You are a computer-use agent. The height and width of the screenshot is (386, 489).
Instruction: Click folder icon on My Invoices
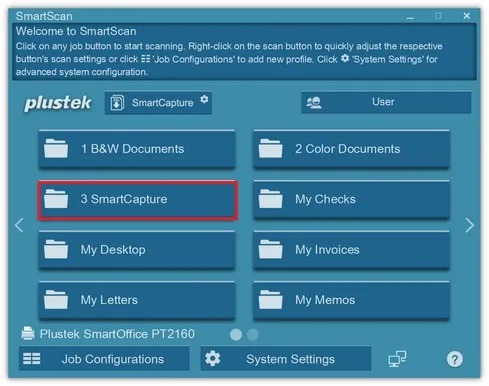click(271, 249)
